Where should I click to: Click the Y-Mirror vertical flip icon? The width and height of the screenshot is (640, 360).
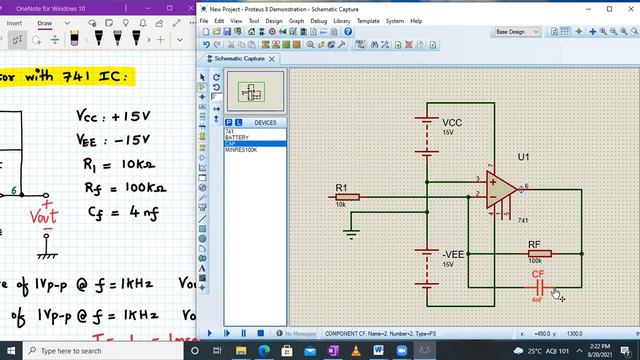[216, 119]
